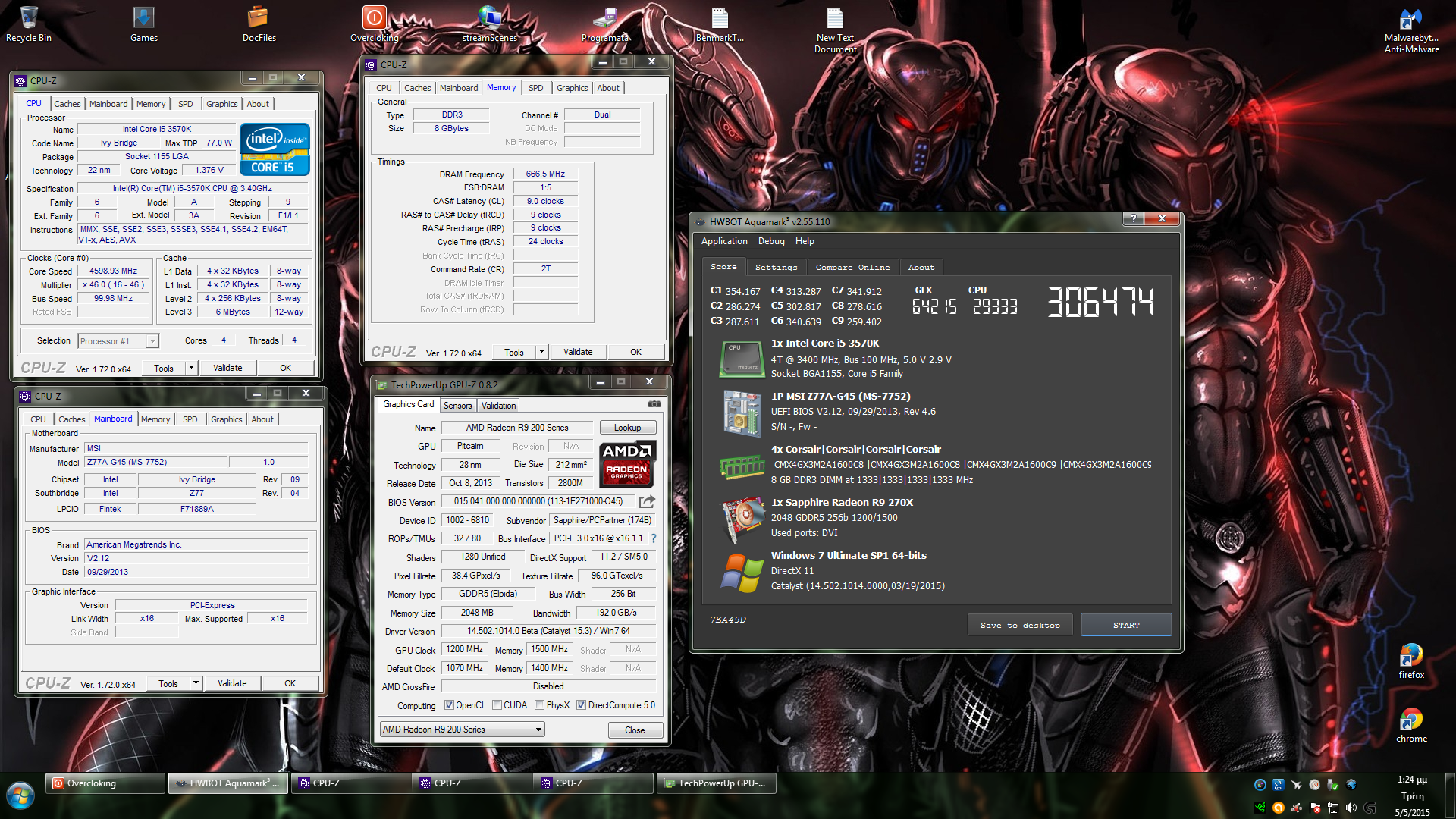Expand Tools dropdown arrow in CPU-Z Mainboard window
1456x819 pixels.
pos(196,683)
